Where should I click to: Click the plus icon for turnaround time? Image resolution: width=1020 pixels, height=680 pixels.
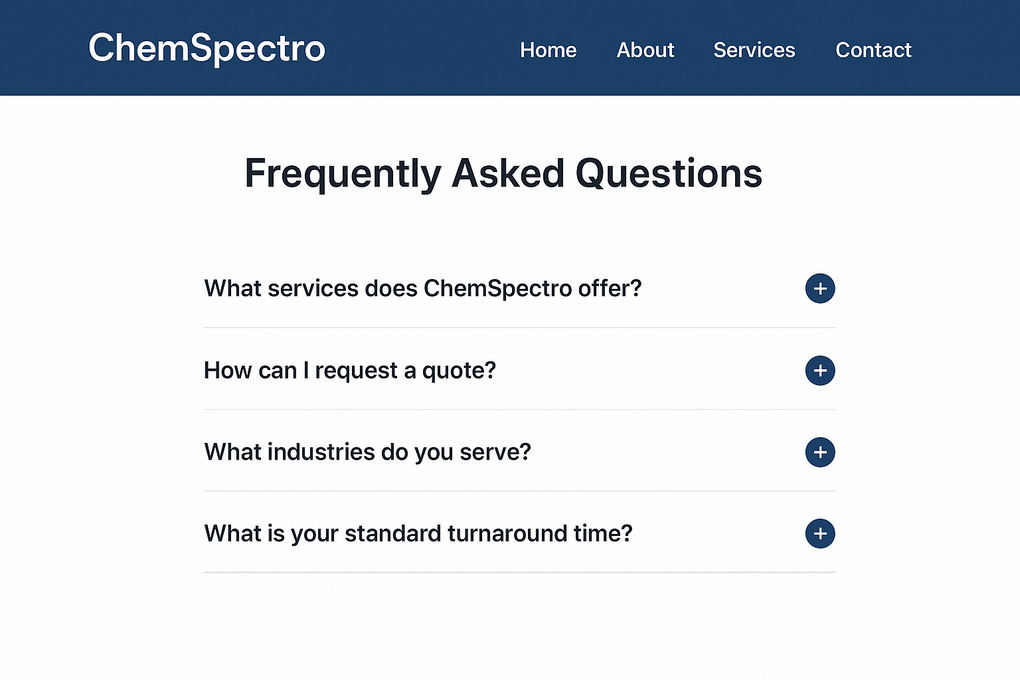820,534
